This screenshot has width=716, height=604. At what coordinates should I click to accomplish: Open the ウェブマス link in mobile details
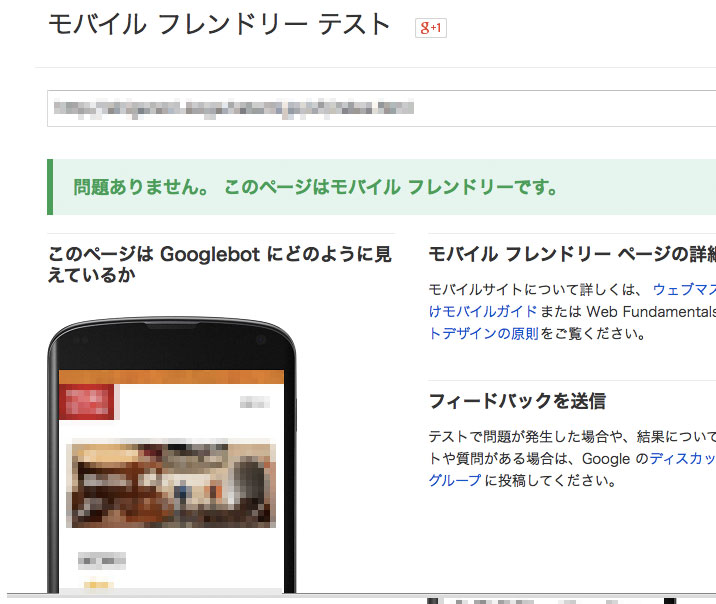[684, 289]
